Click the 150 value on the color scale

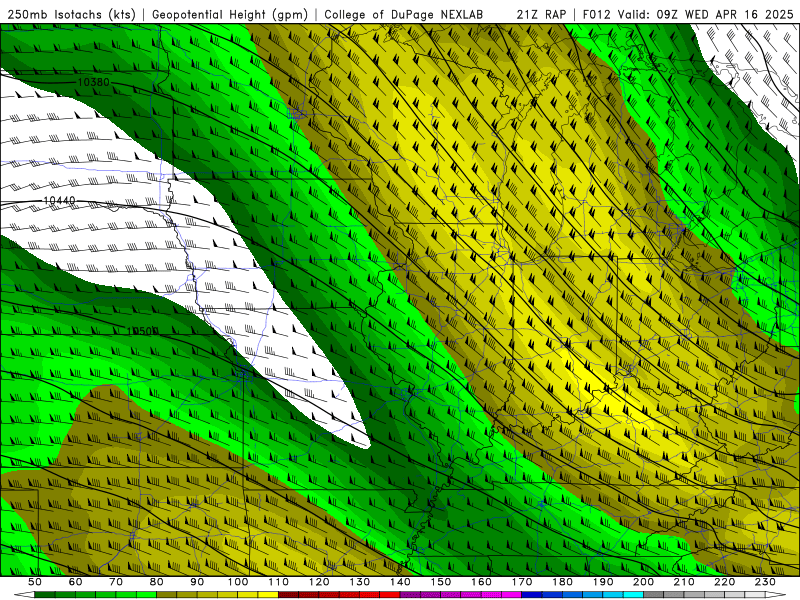coord(441,582)
